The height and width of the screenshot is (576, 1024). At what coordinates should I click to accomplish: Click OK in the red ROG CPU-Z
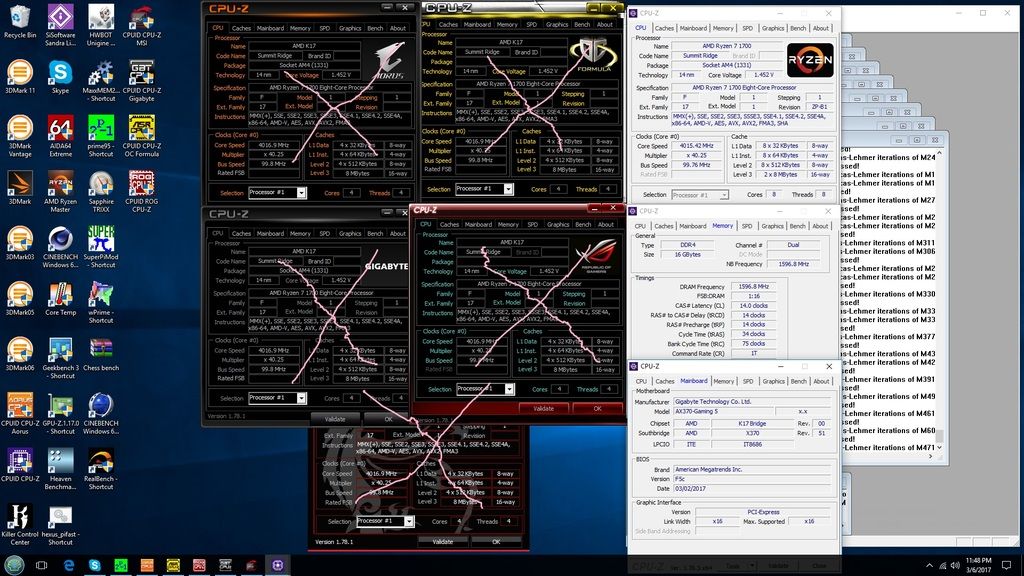point(597,409)
